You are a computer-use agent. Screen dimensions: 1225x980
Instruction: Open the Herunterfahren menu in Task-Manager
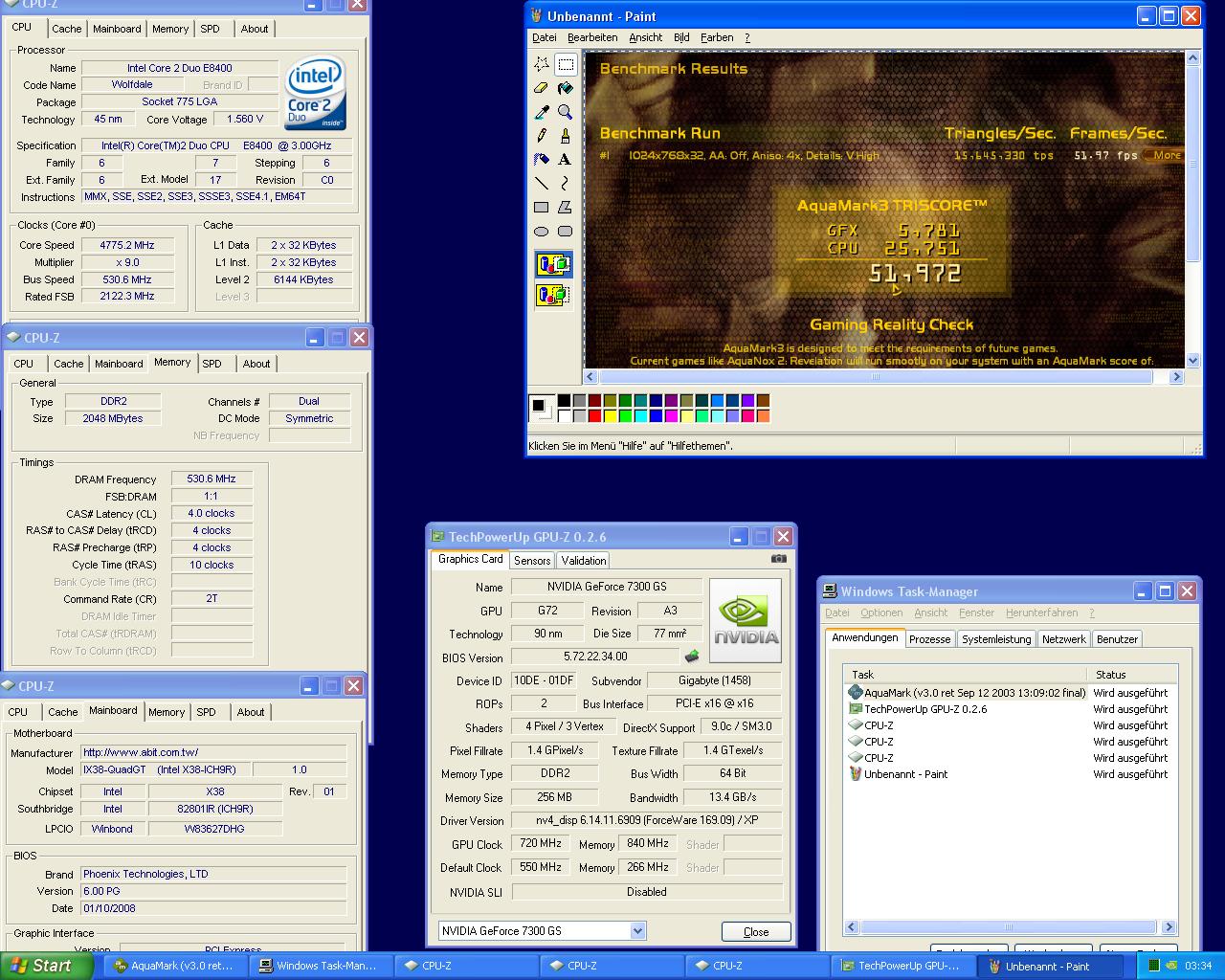1041,613
